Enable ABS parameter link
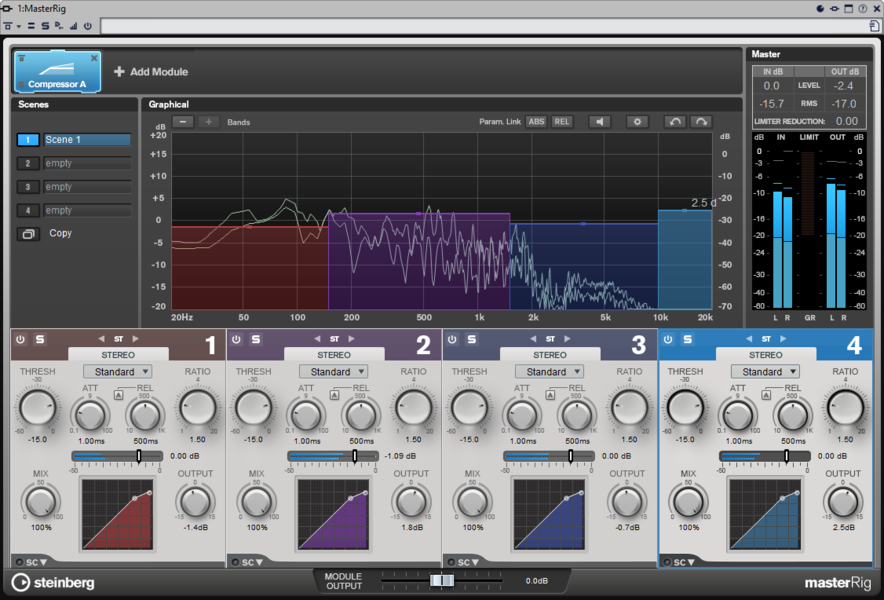This screenshot has width=884, height=600. (x=536, y=122)
